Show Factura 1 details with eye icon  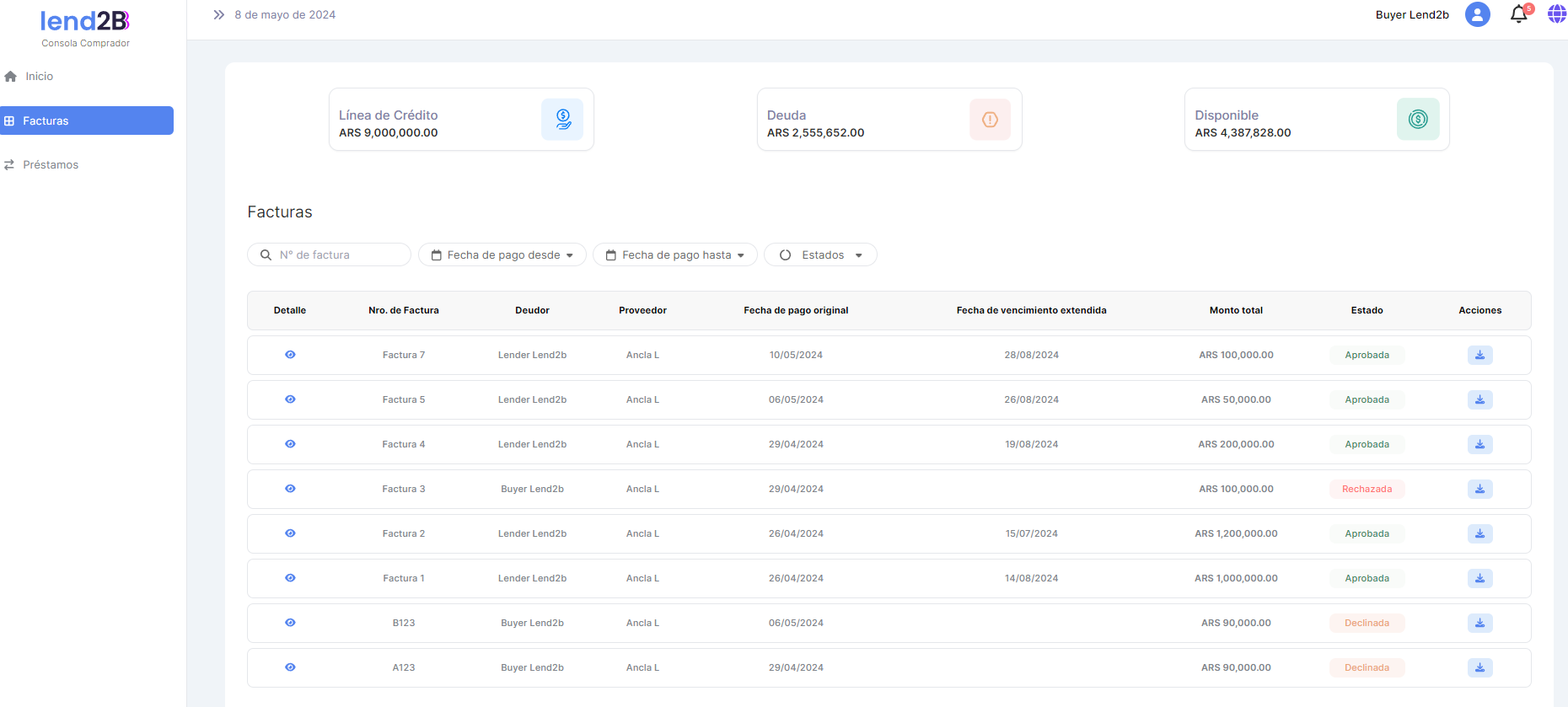(x=290, y=578)
